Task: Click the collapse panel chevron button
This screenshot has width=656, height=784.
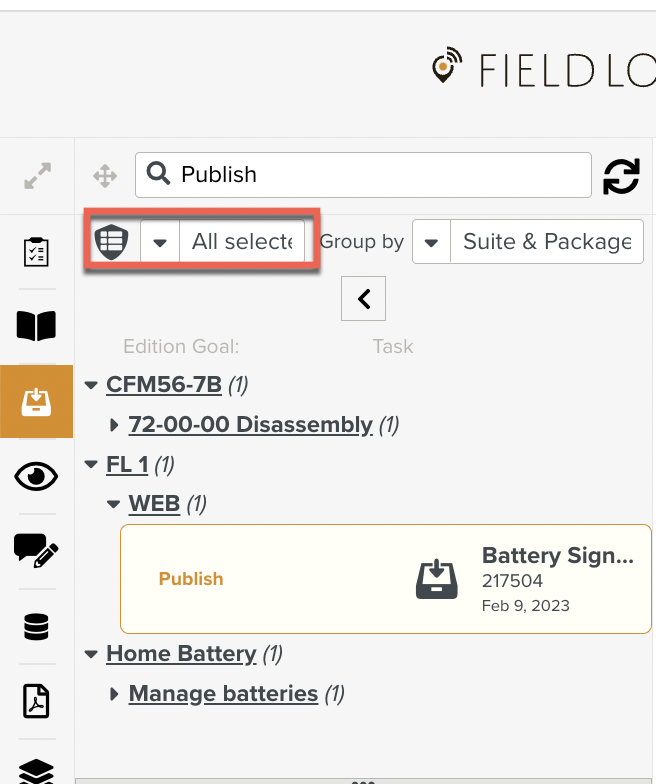Action: 364,298
